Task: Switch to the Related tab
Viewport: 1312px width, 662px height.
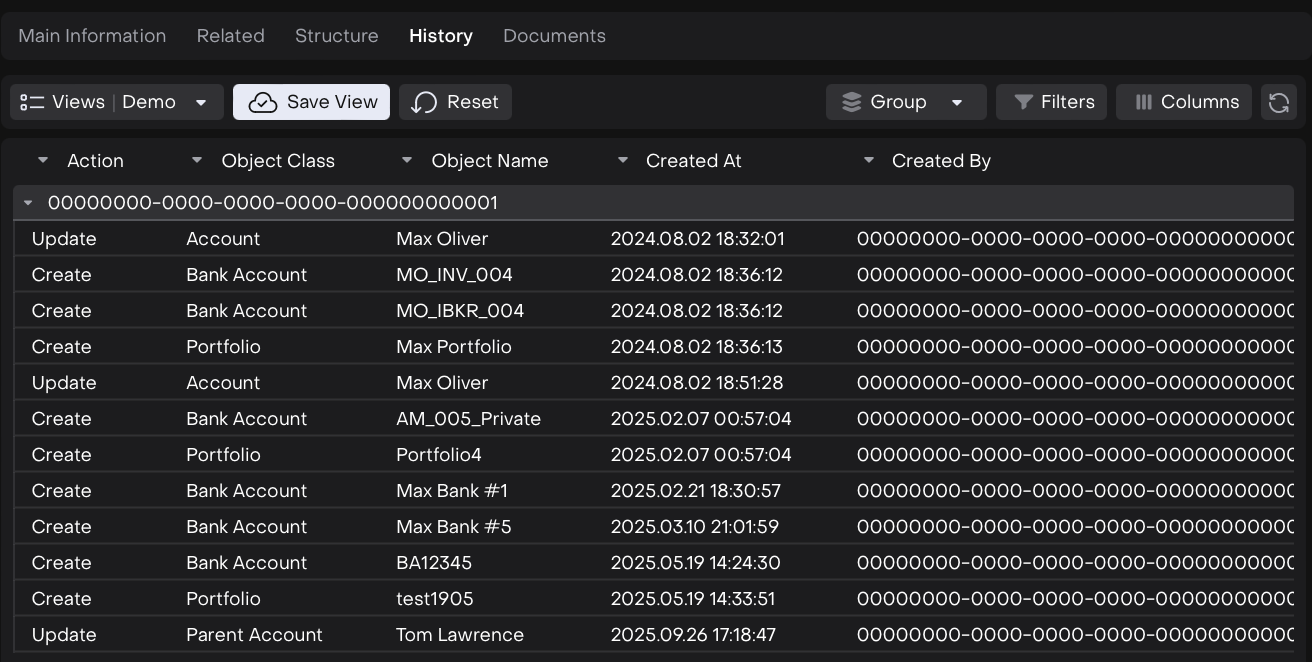Action: [x=230, y=36]
